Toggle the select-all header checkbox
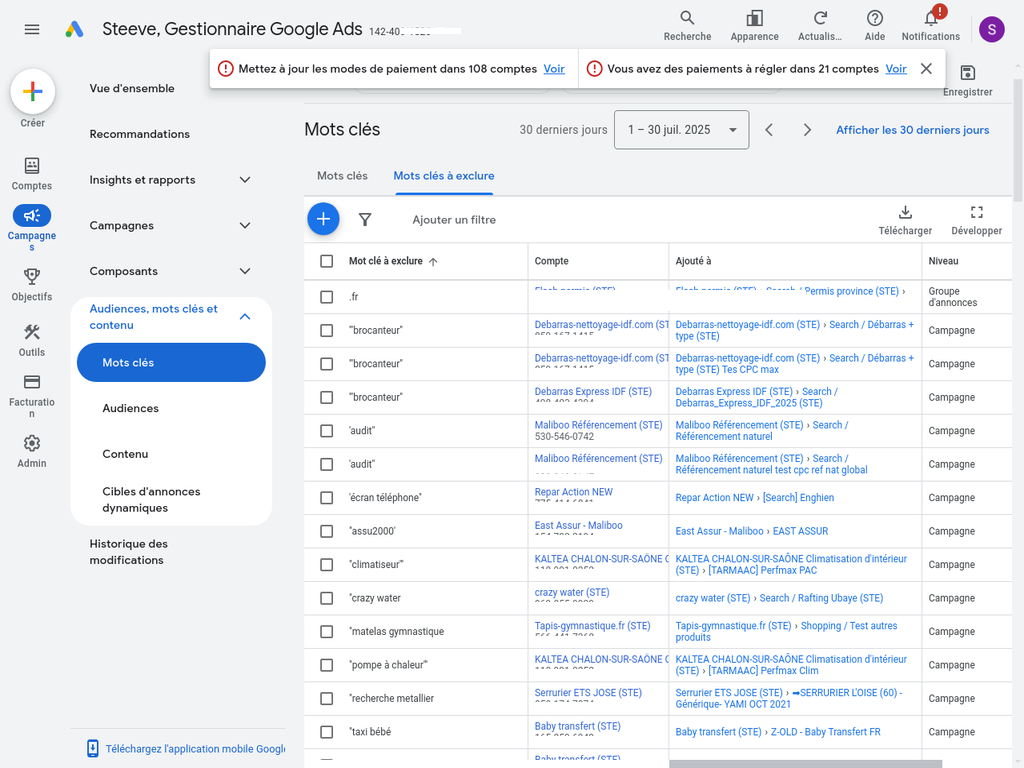 [327, 261]
